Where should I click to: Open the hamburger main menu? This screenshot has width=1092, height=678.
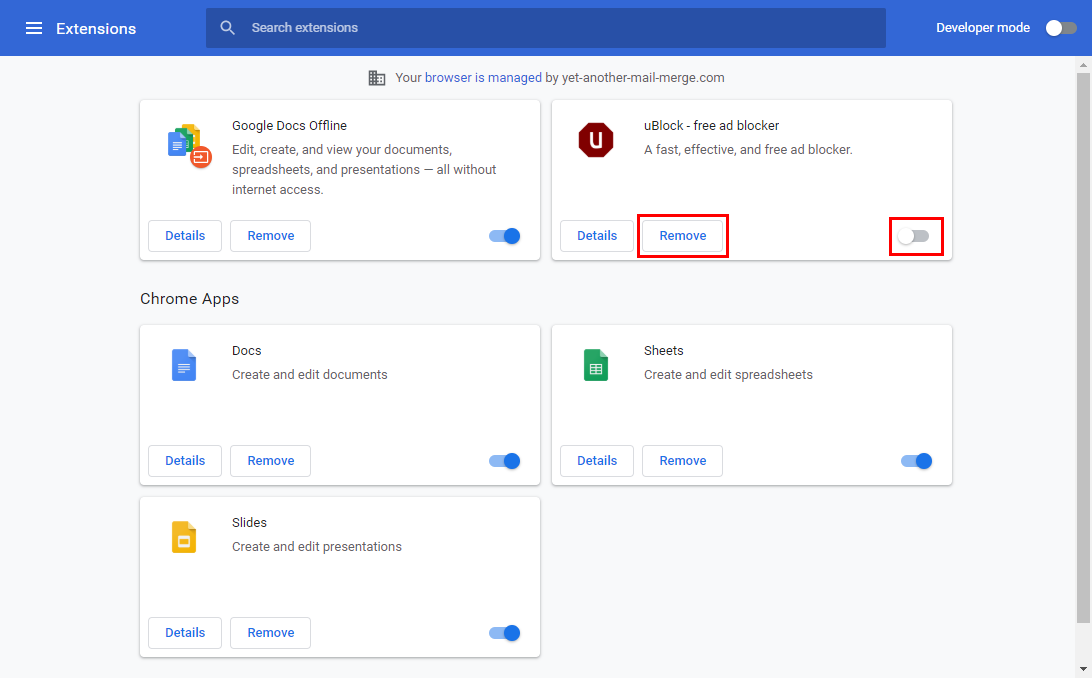(34, 28)
